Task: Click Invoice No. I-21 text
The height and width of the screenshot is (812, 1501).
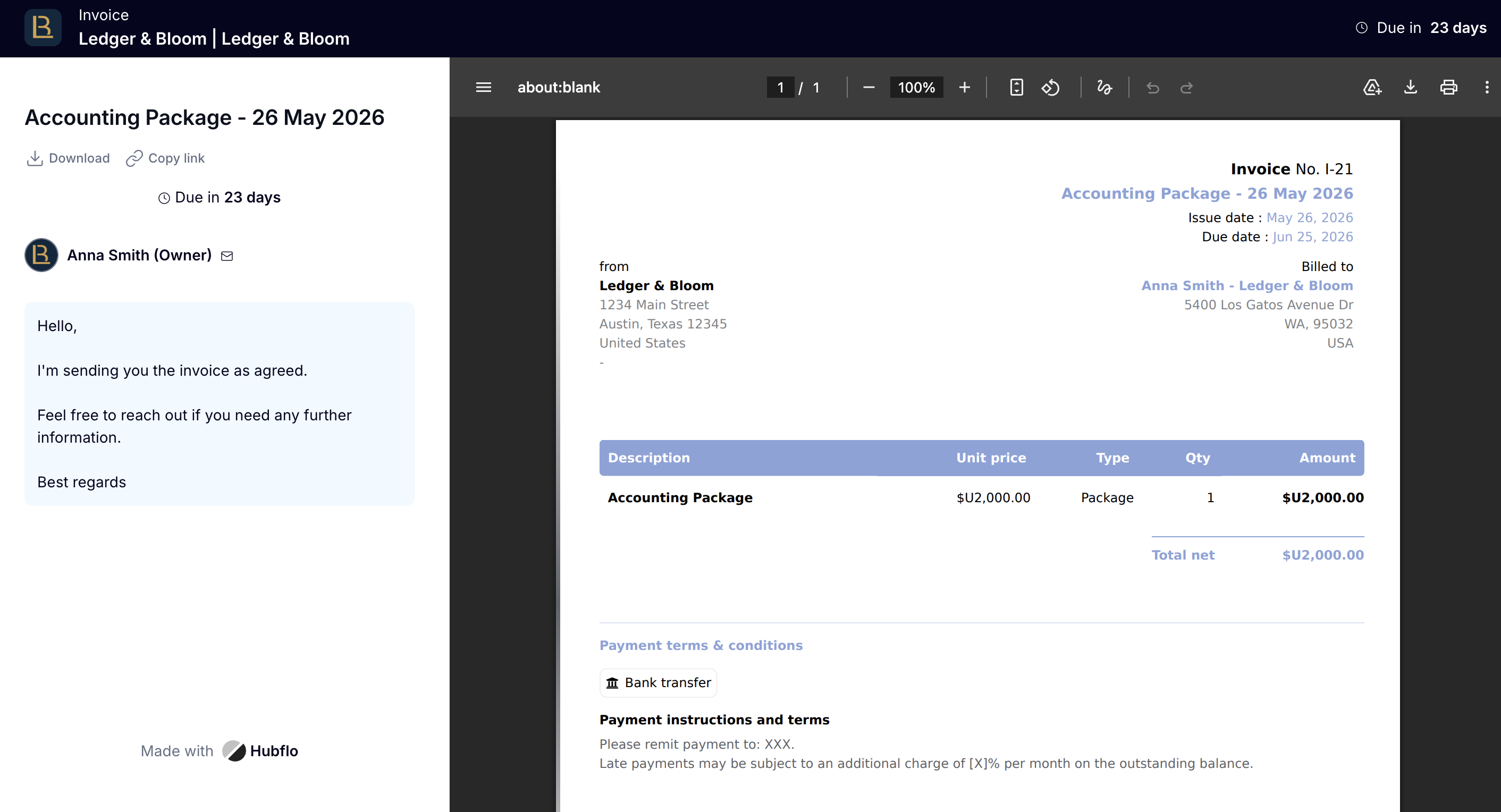Action: point(1291,169)
